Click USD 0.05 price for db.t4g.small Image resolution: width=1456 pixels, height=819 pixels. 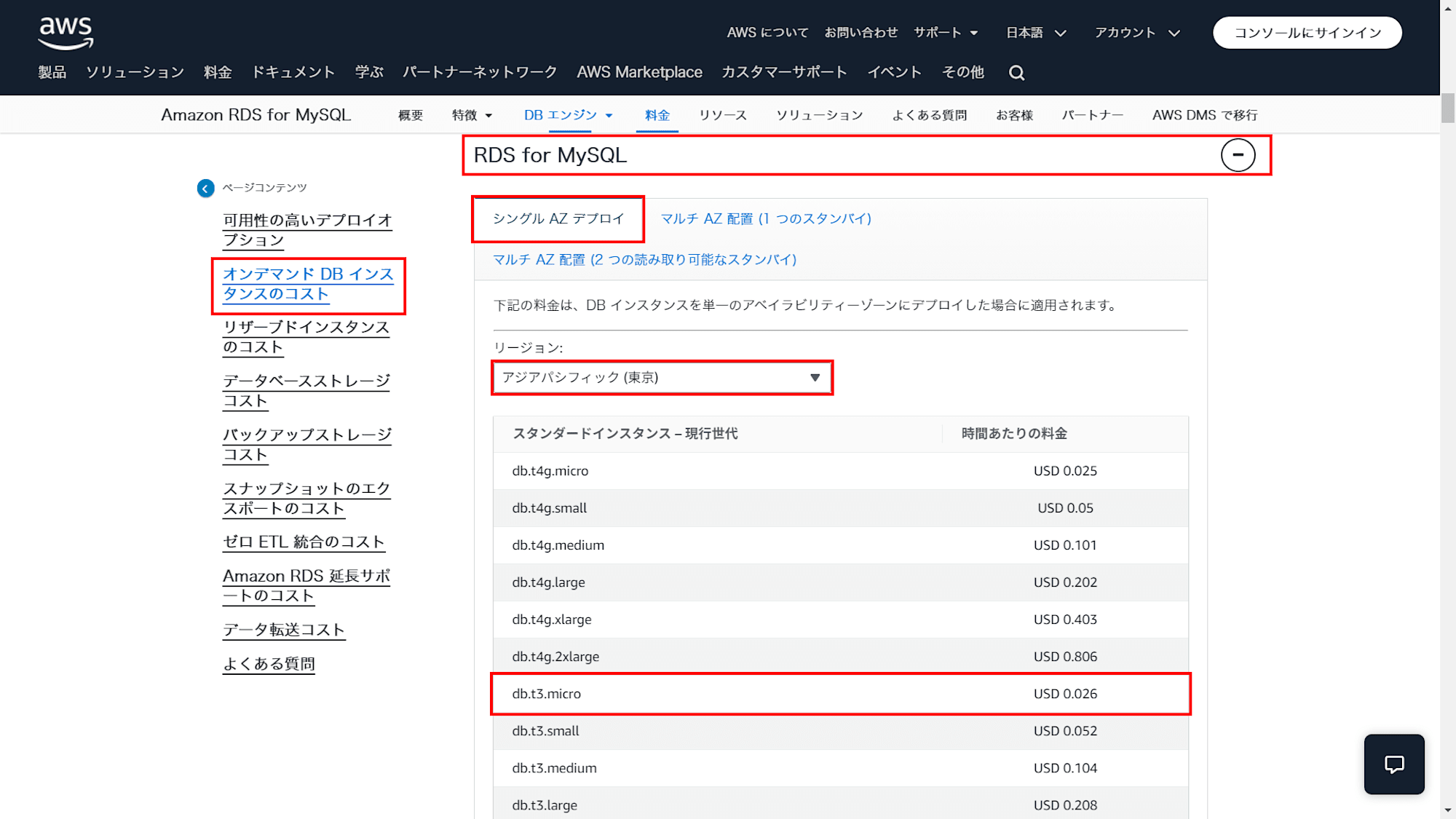point(1065,508)
